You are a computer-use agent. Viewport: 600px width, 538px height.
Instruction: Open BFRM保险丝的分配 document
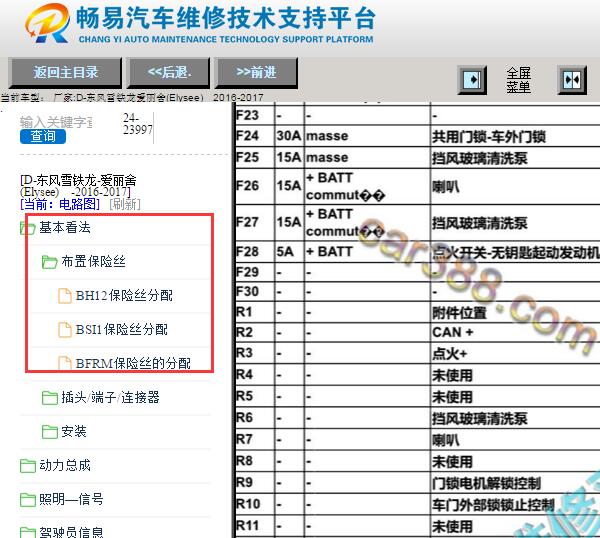pyautogui.click(x=133, y=364)
